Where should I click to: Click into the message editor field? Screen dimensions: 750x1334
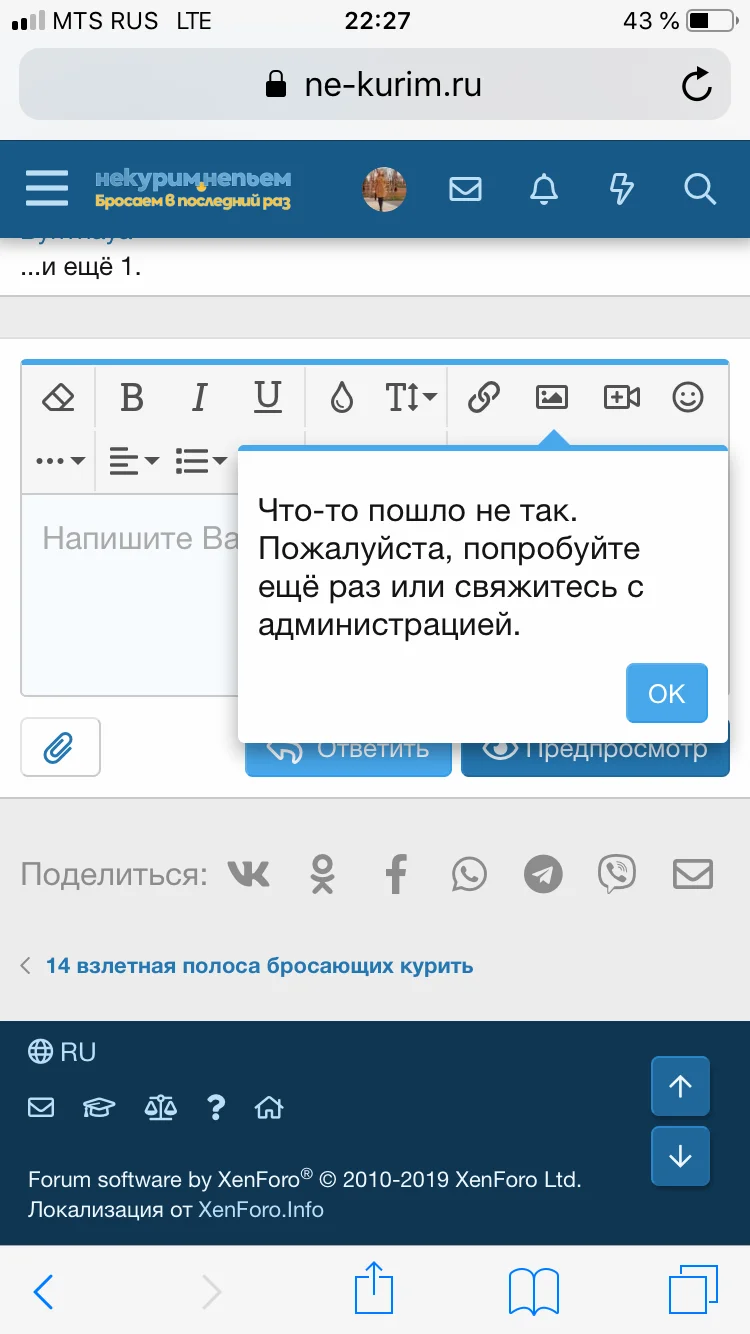(130, 595)
